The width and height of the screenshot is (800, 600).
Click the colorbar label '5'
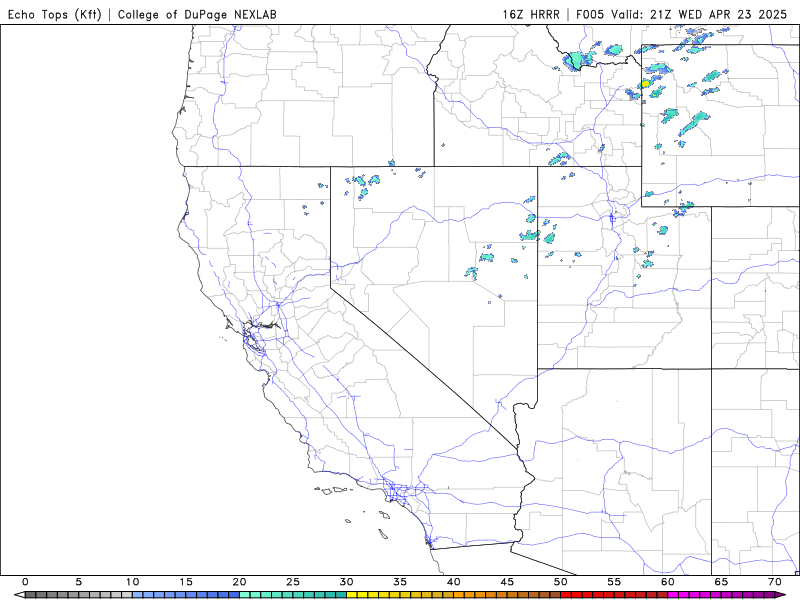tap(79, 582)
